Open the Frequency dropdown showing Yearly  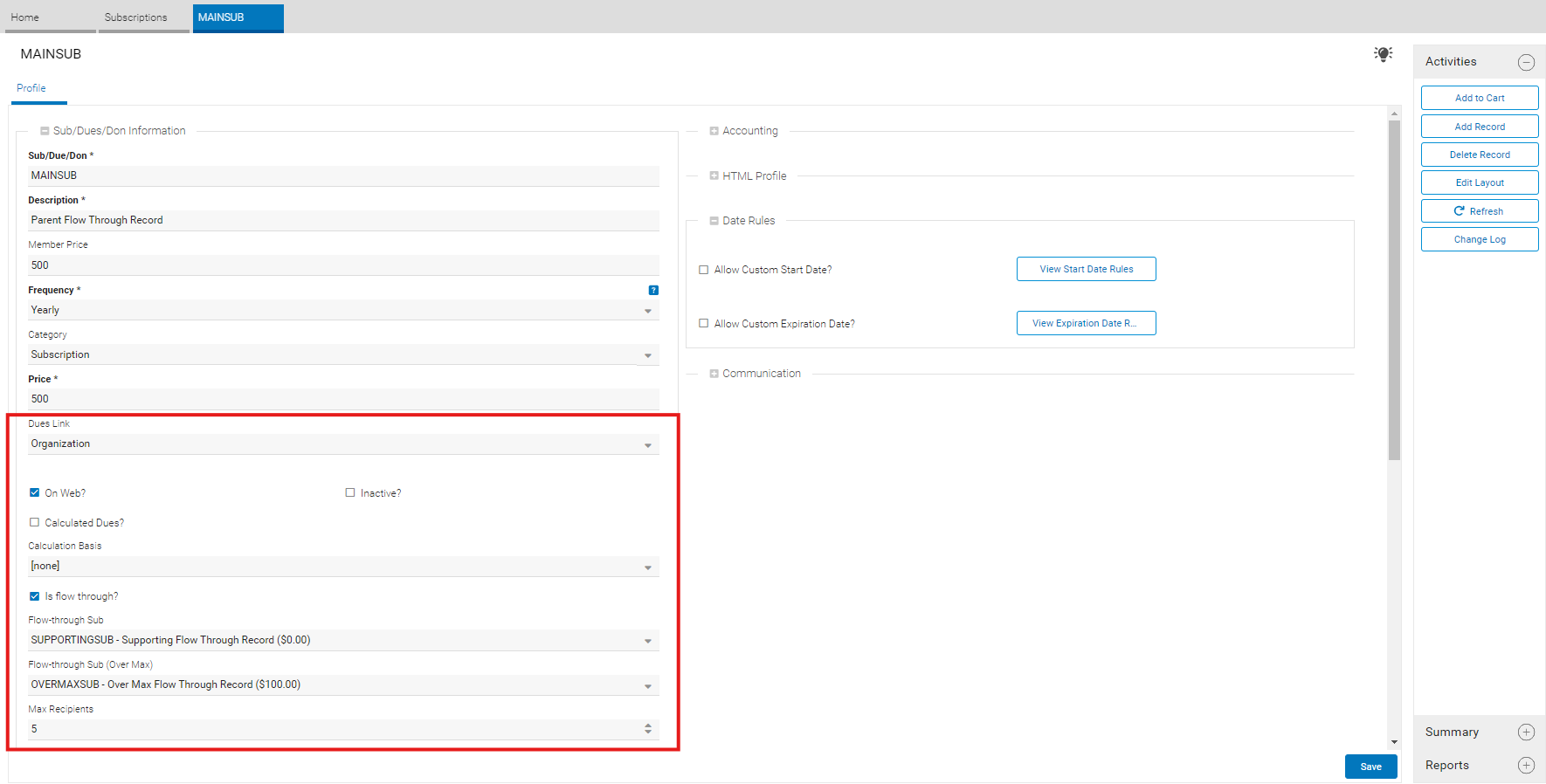[343, 310]
